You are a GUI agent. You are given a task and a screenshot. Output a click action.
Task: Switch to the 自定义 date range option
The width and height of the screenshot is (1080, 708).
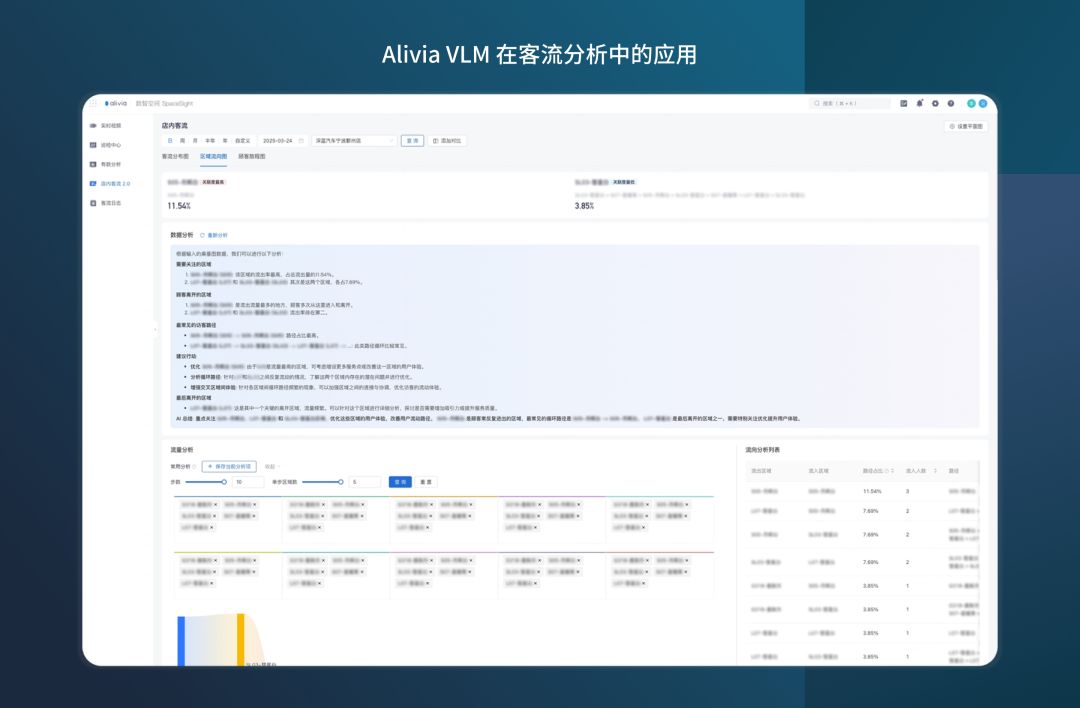pos(241,141)
